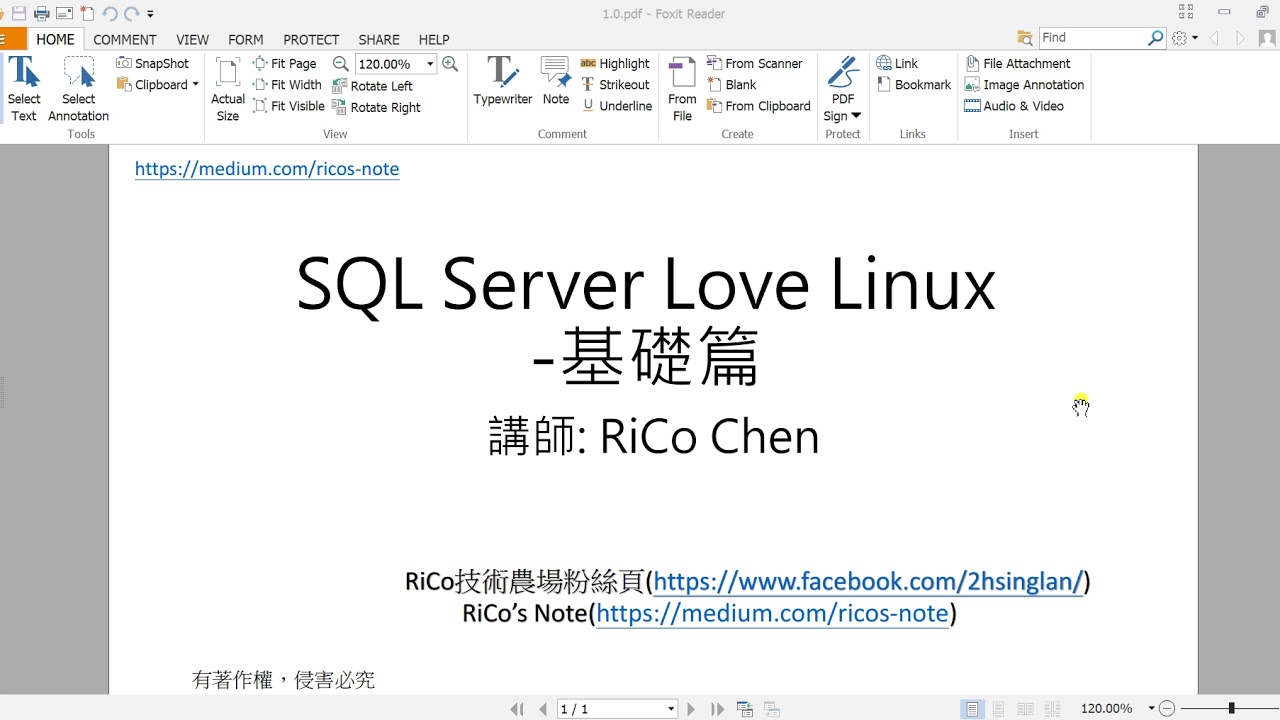
Task: Click the user account avatar icon
Action: 1268,38
